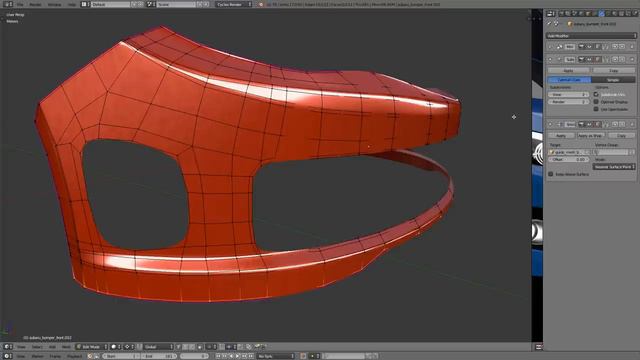640x360 pixels.
Task: Open the Modifiers properties tab icon
Action: [602, 13]
